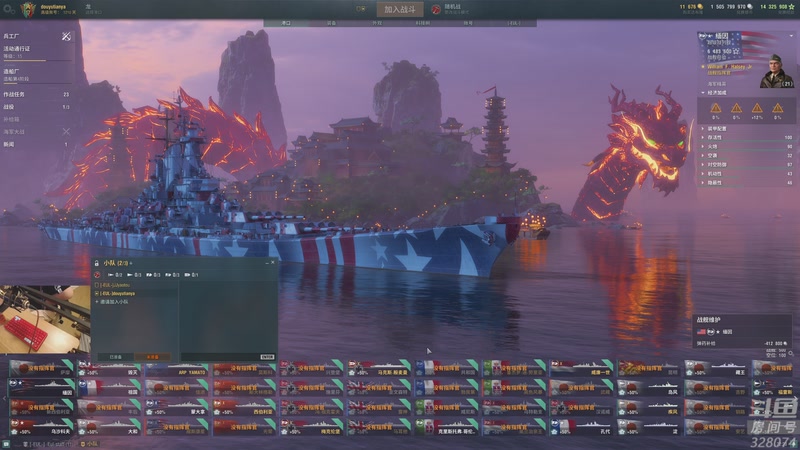
Task: Select the 大和 ship card
Action: 109,427
